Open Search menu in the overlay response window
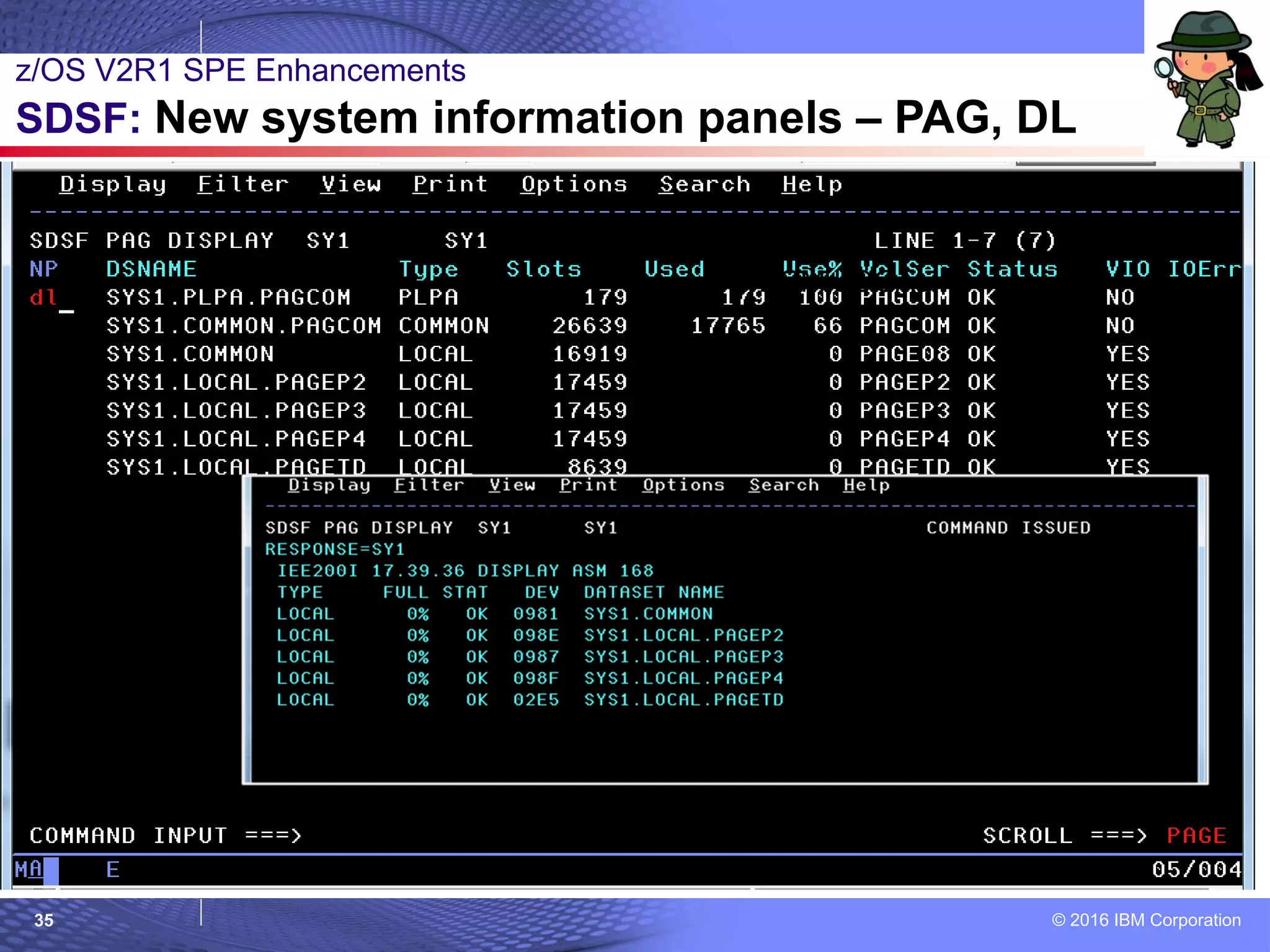 pyautogui.click(x=784, y=485)
